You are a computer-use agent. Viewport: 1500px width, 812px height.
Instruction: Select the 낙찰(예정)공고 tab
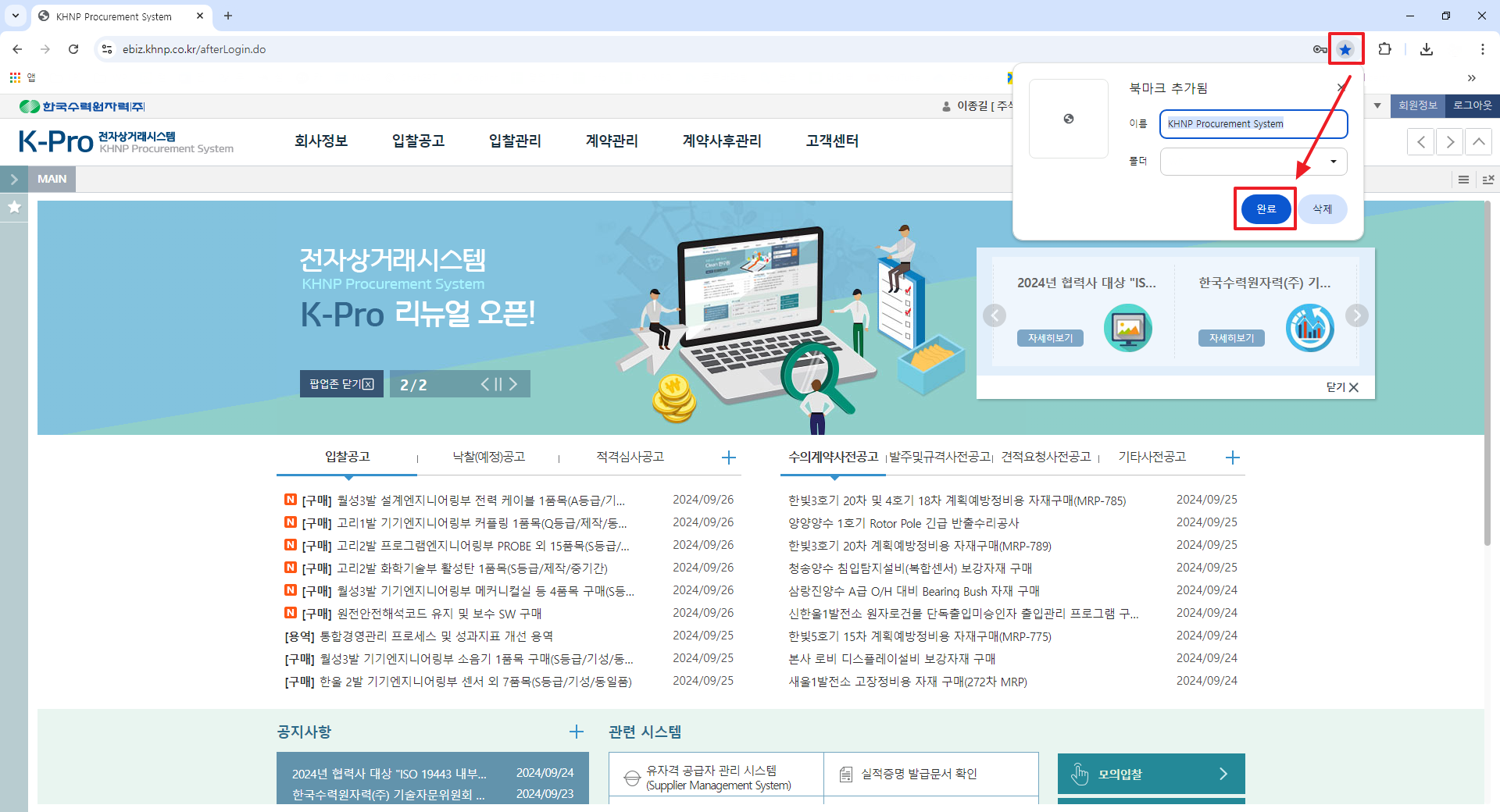pyautogui.click(x=489, y=457)
